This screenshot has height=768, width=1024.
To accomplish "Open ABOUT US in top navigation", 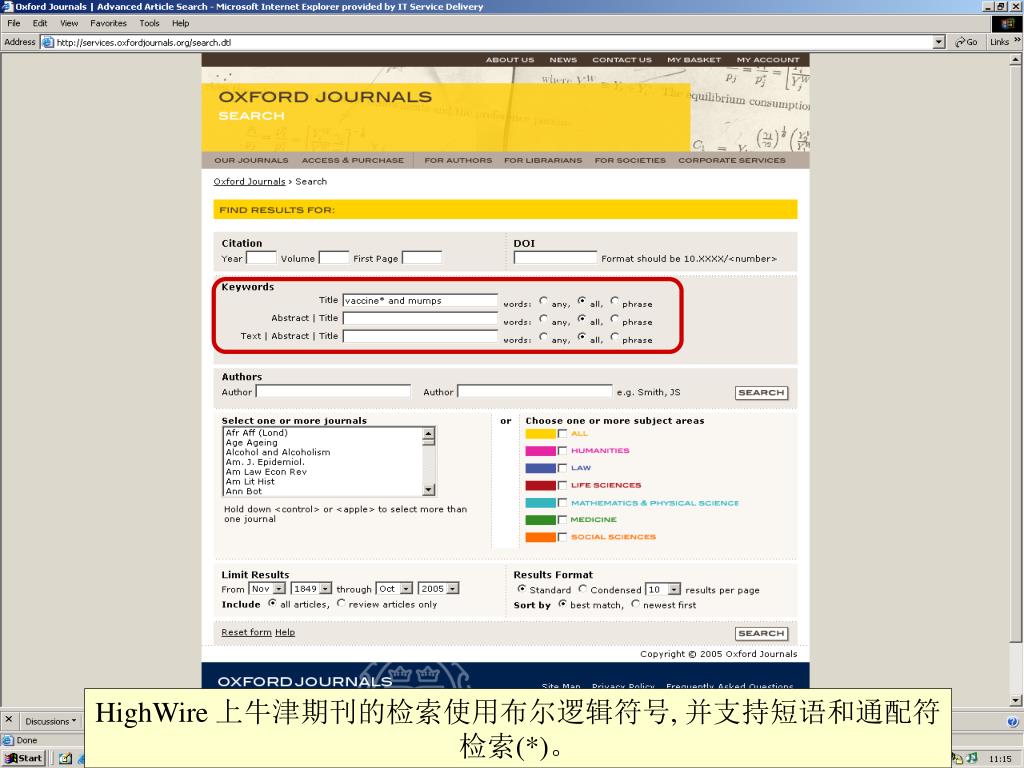I will pos(510,59).
